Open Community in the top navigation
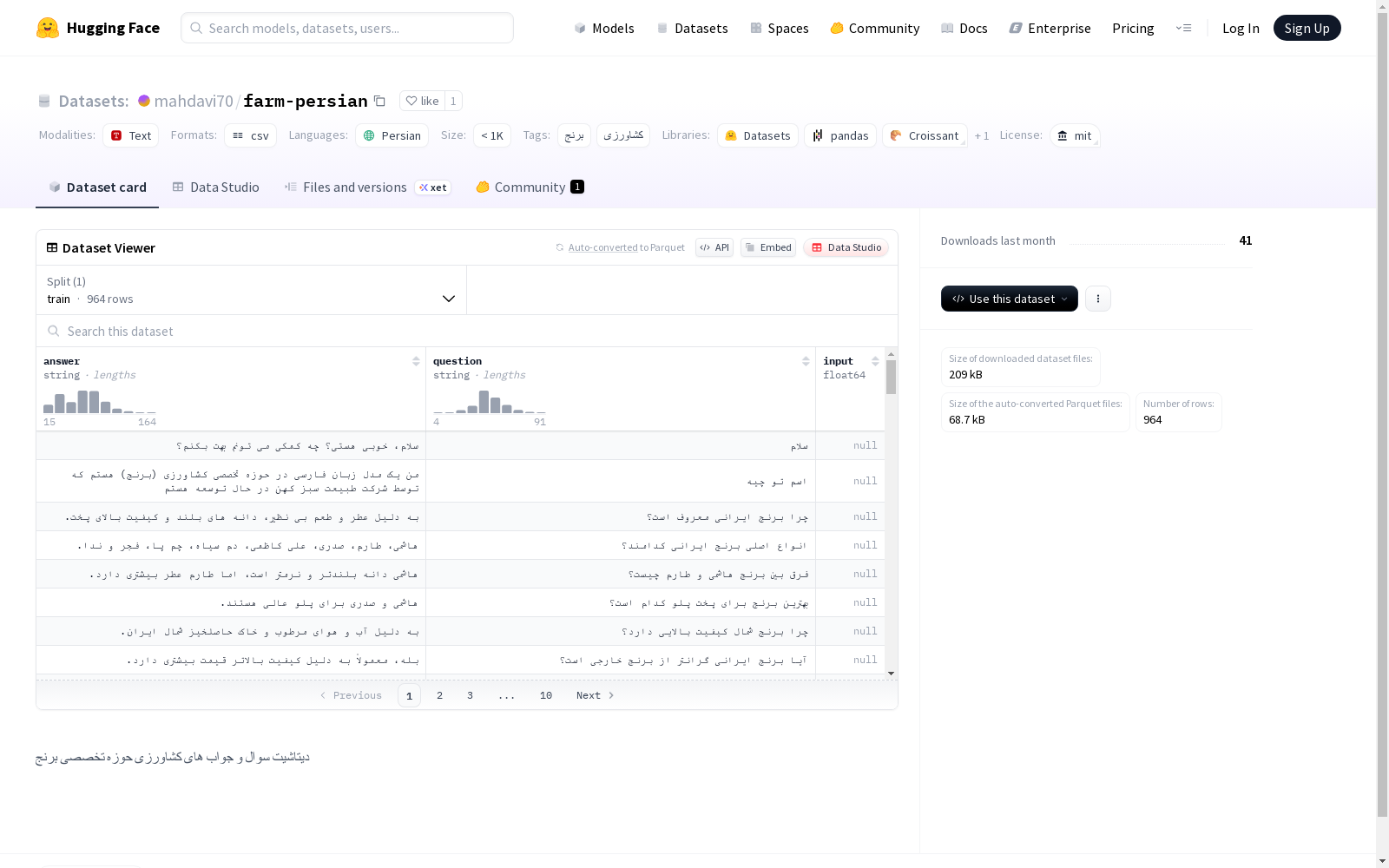1389x868 pixels. [874, 28]
